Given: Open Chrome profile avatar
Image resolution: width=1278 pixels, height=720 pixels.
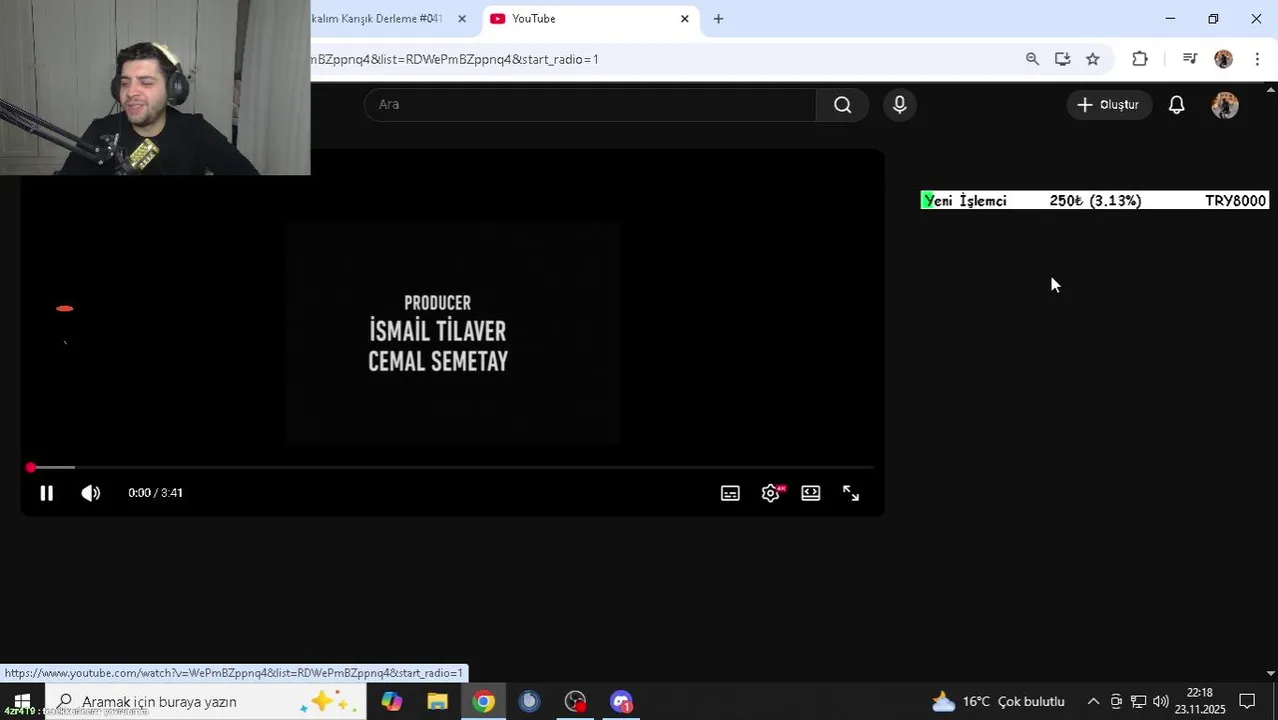Looking at the screenshot, I should tap(1223, 59).
